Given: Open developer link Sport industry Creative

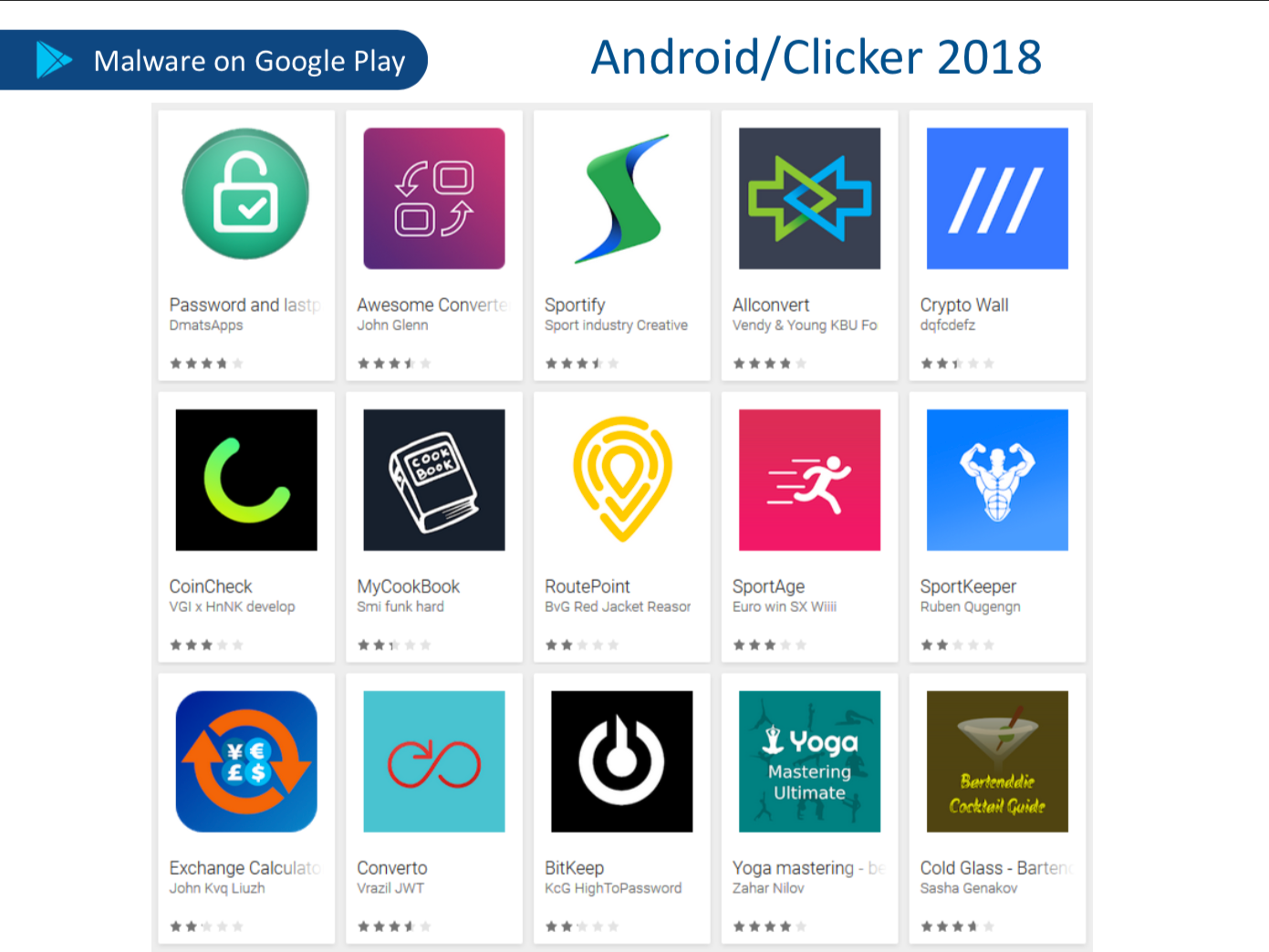Looking at the screenshot, I should (616, 326).
